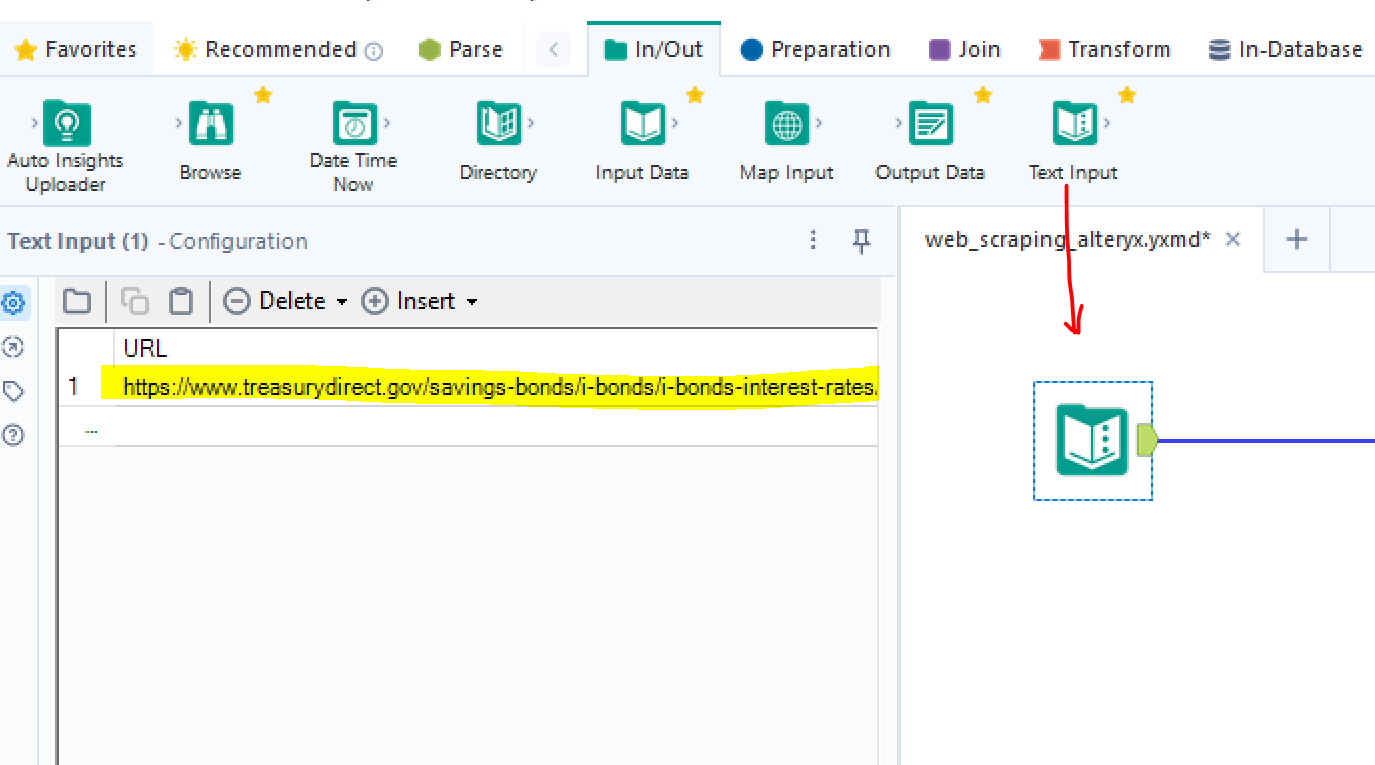Select the Input Data tool
This screenshot has height=765, width=1375.
tap(641, 125)
